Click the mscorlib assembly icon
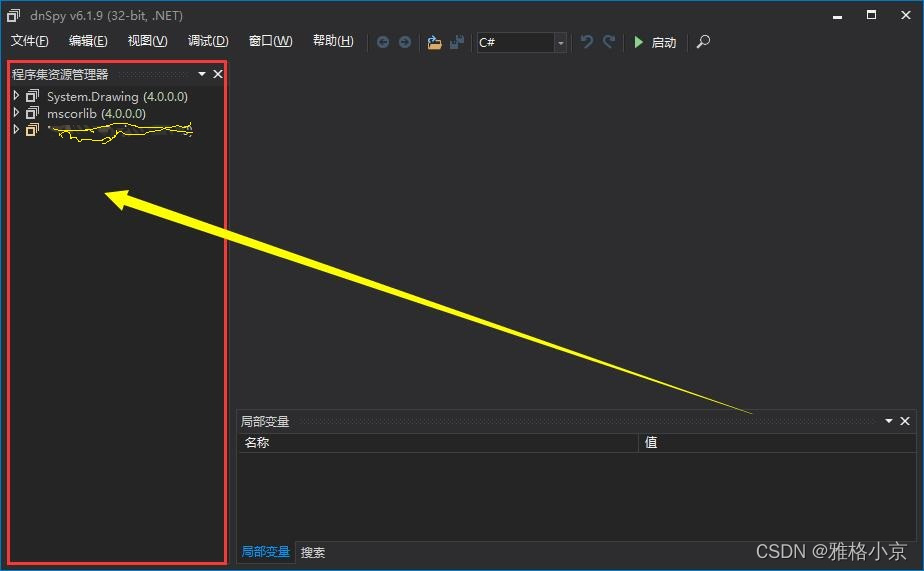 tap(32, 113)
